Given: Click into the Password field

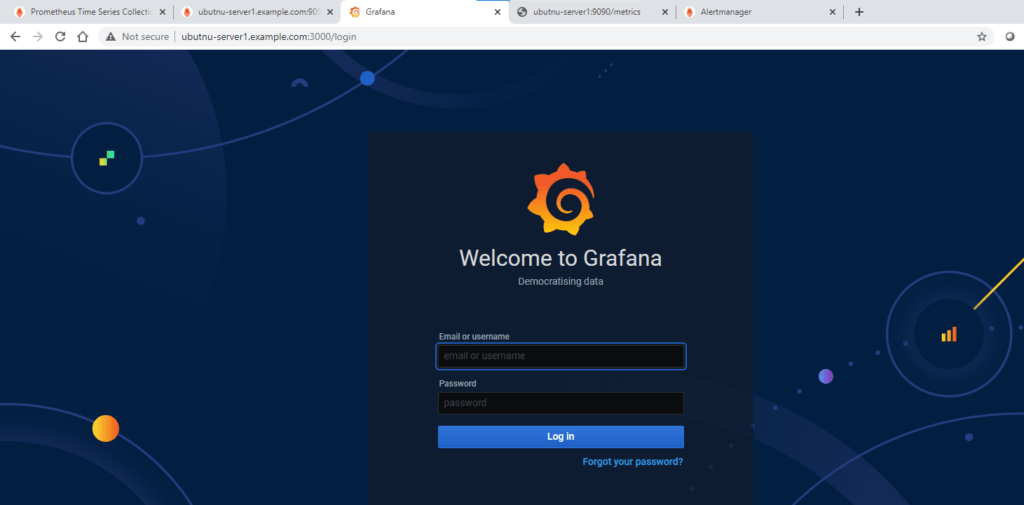Looking at the screenshot, I should coord(561,403).
